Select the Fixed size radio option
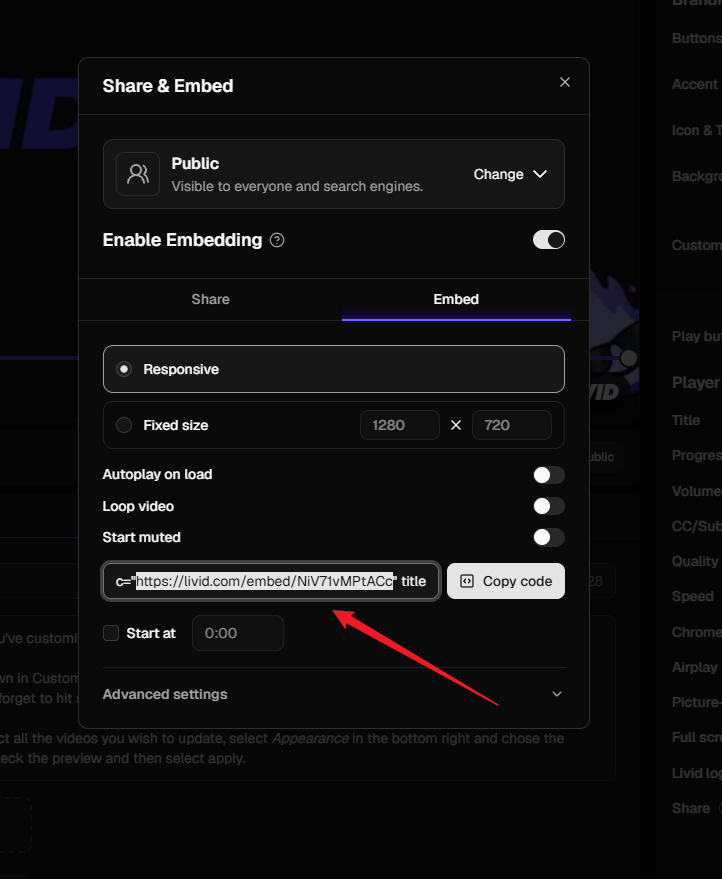The height and width of the screenshot is (879, 722). (124, 425)
